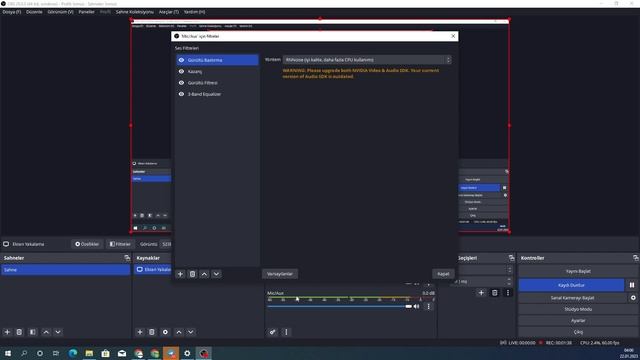Select the Kazanç filter row
640x360 pixels.
point(218,71)
